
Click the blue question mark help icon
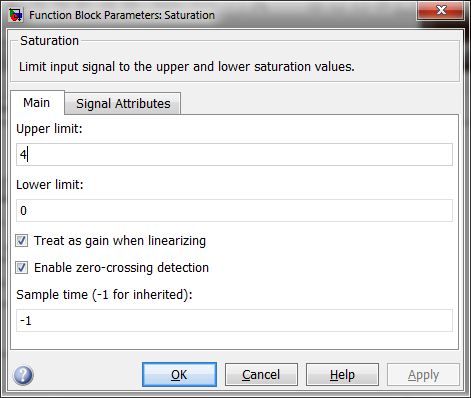pos(23,375)
